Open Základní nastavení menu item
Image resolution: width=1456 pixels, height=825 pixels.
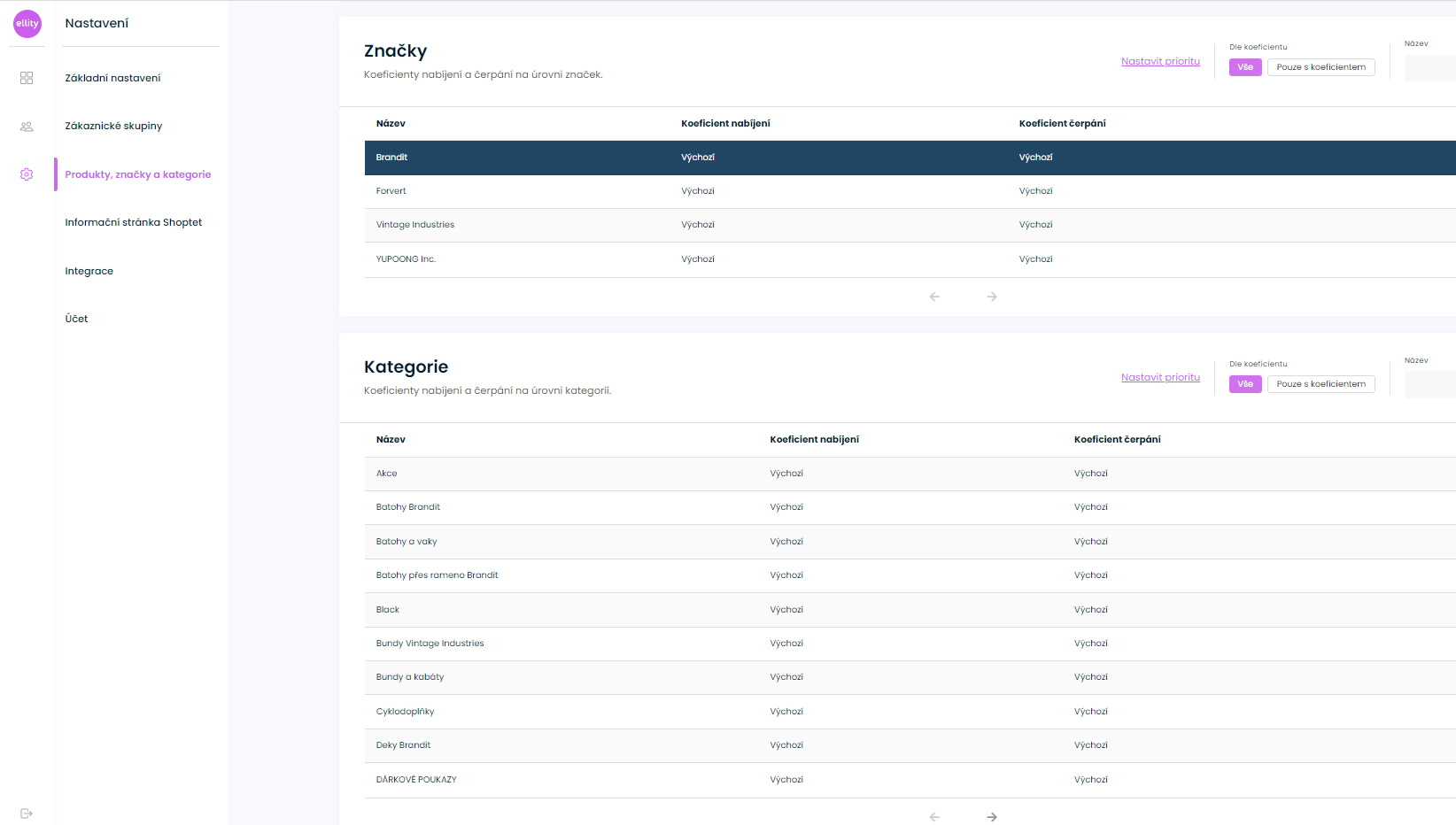112,78
